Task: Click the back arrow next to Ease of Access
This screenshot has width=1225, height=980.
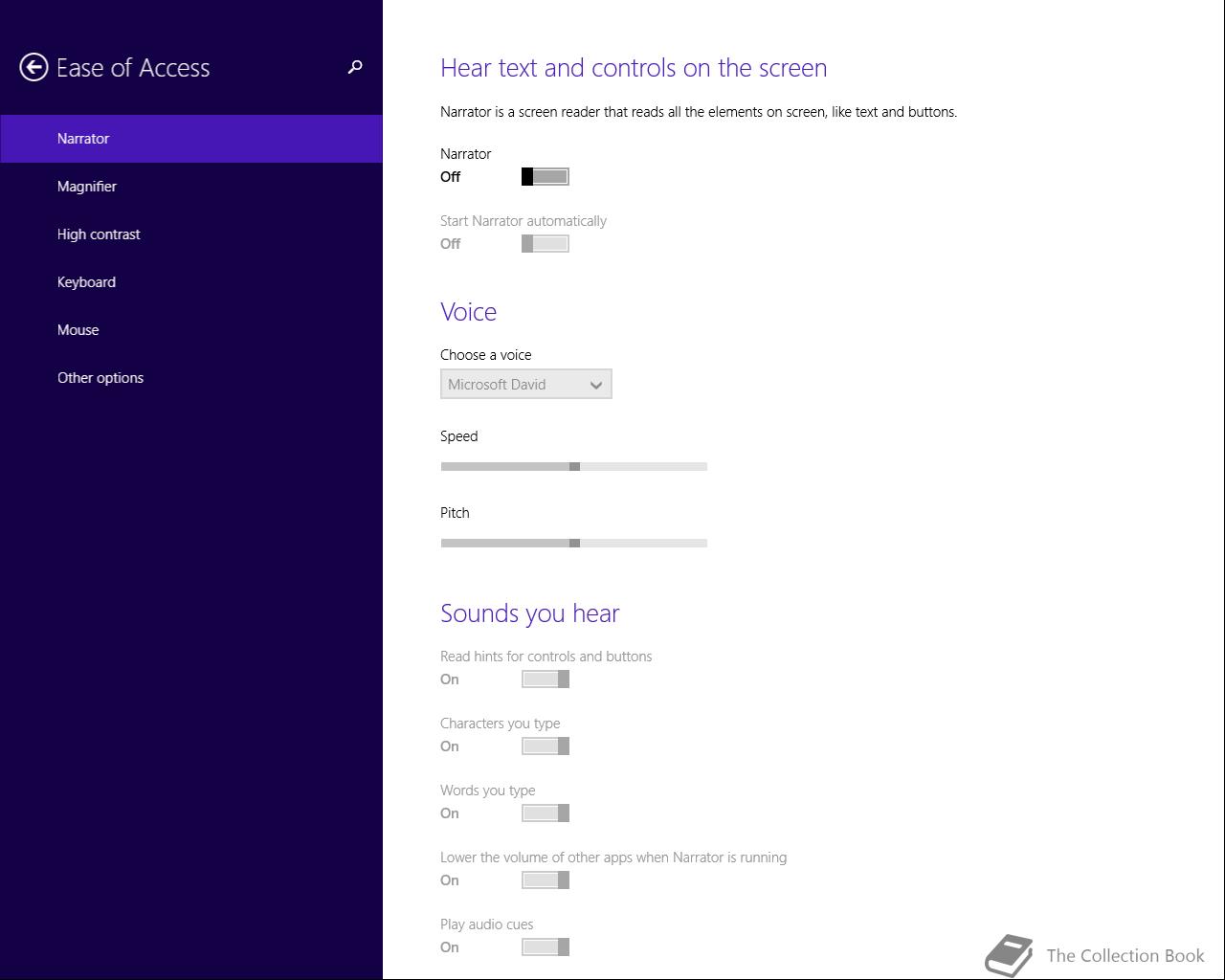Action: [33, 67]
